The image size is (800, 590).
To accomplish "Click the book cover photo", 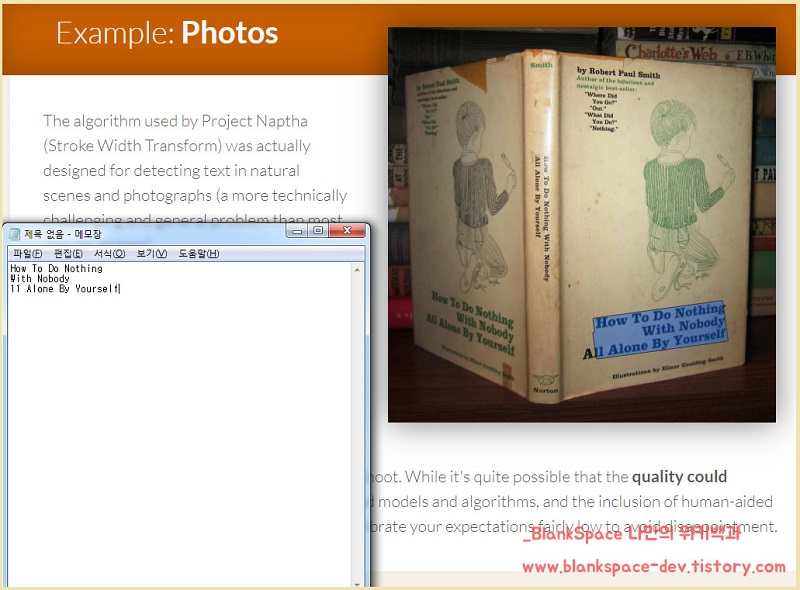I will pyautogui.click(x=582, y=225).
